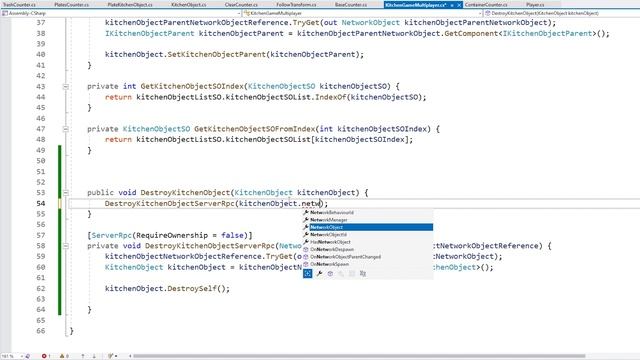Switch to the PlateKitchenObject.cs tab
The width and height of the screenshot is (640, 360).
click(x=130, y=4)
